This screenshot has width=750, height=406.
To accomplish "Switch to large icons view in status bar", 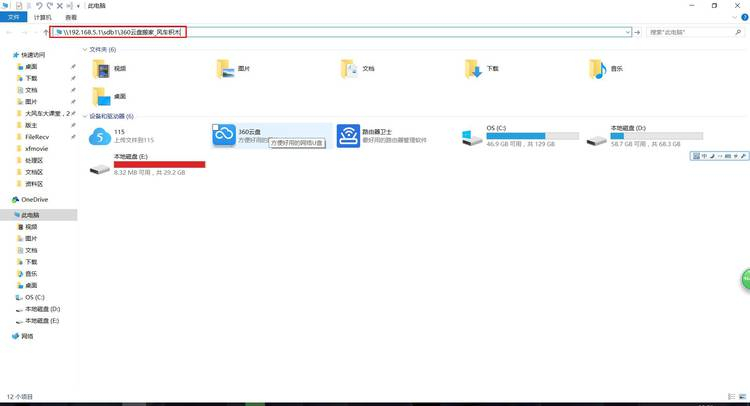I will coord(742,396).
